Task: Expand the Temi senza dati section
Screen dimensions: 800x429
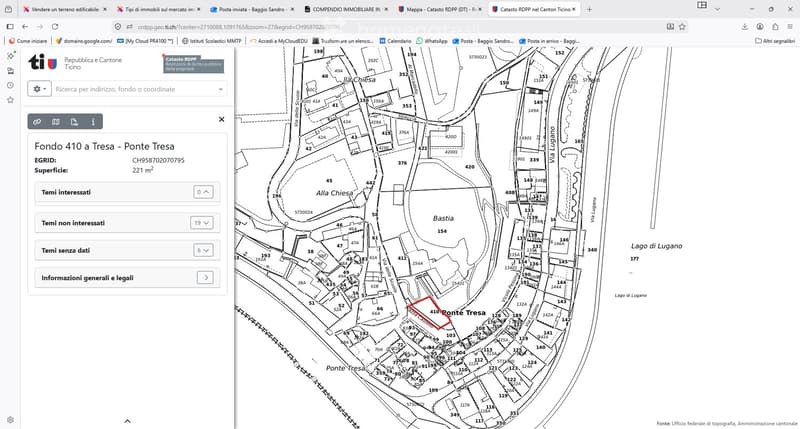Action: pyautogui.click(x=204, y=250)
